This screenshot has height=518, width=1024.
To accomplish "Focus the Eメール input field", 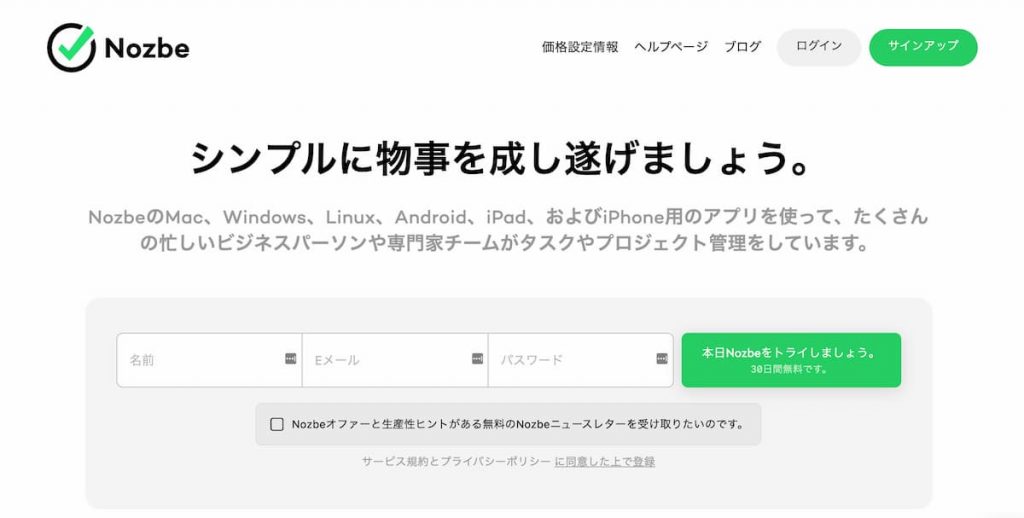I will click(x=395, y=360).
